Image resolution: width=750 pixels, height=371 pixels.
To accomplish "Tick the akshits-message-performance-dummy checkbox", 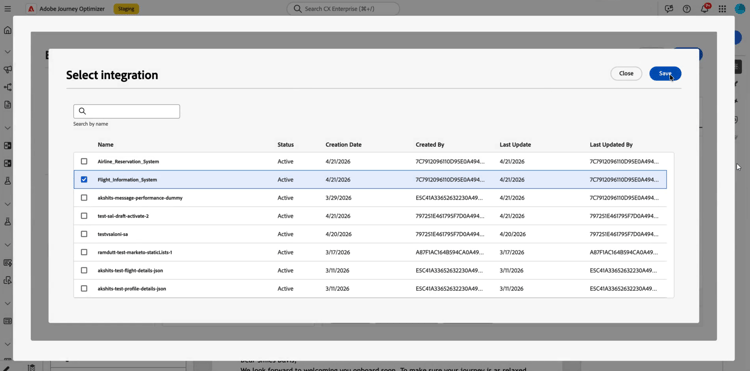I will click(x=84, y=197).
